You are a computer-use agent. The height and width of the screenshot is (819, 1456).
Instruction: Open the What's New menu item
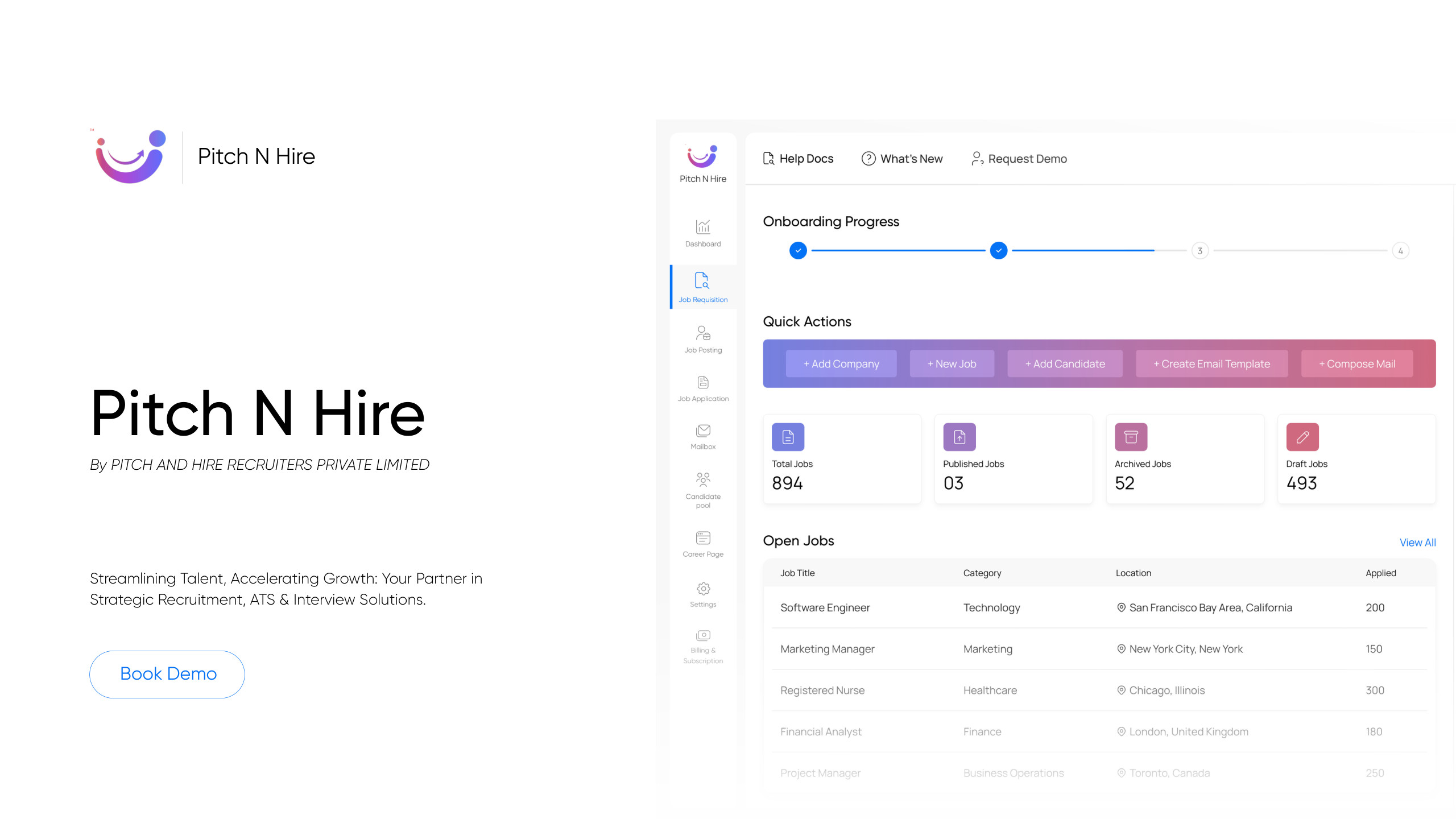coord(902,159)
